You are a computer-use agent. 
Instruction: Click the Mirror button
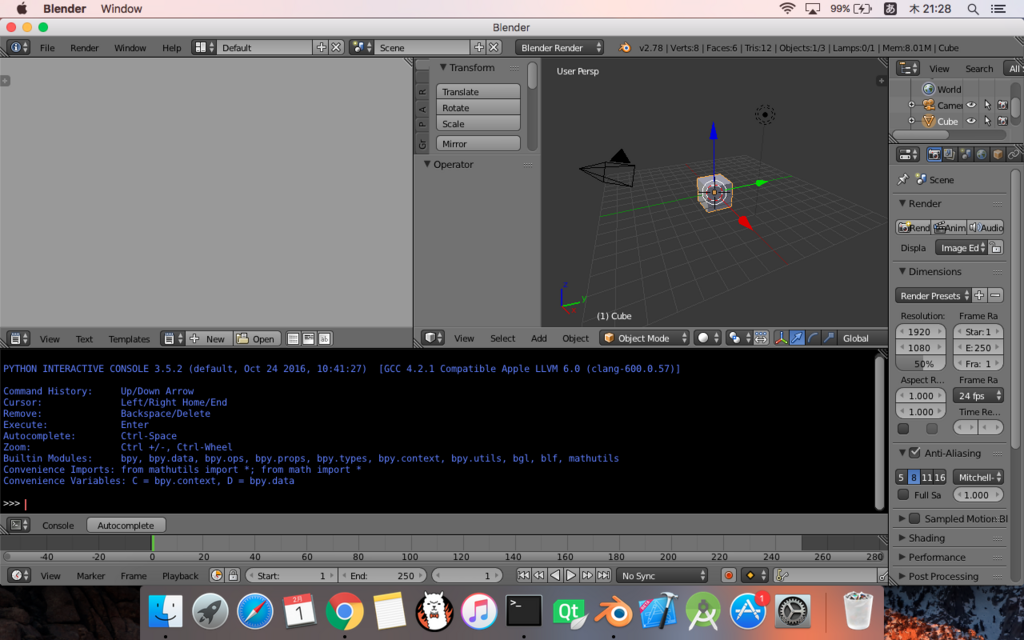(478, 144)
